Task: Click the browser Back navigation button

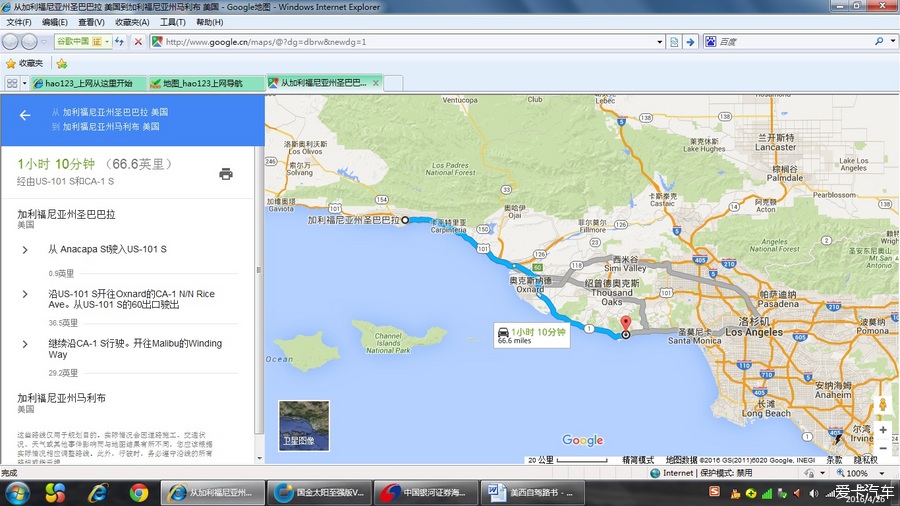Action: (10, 42)
